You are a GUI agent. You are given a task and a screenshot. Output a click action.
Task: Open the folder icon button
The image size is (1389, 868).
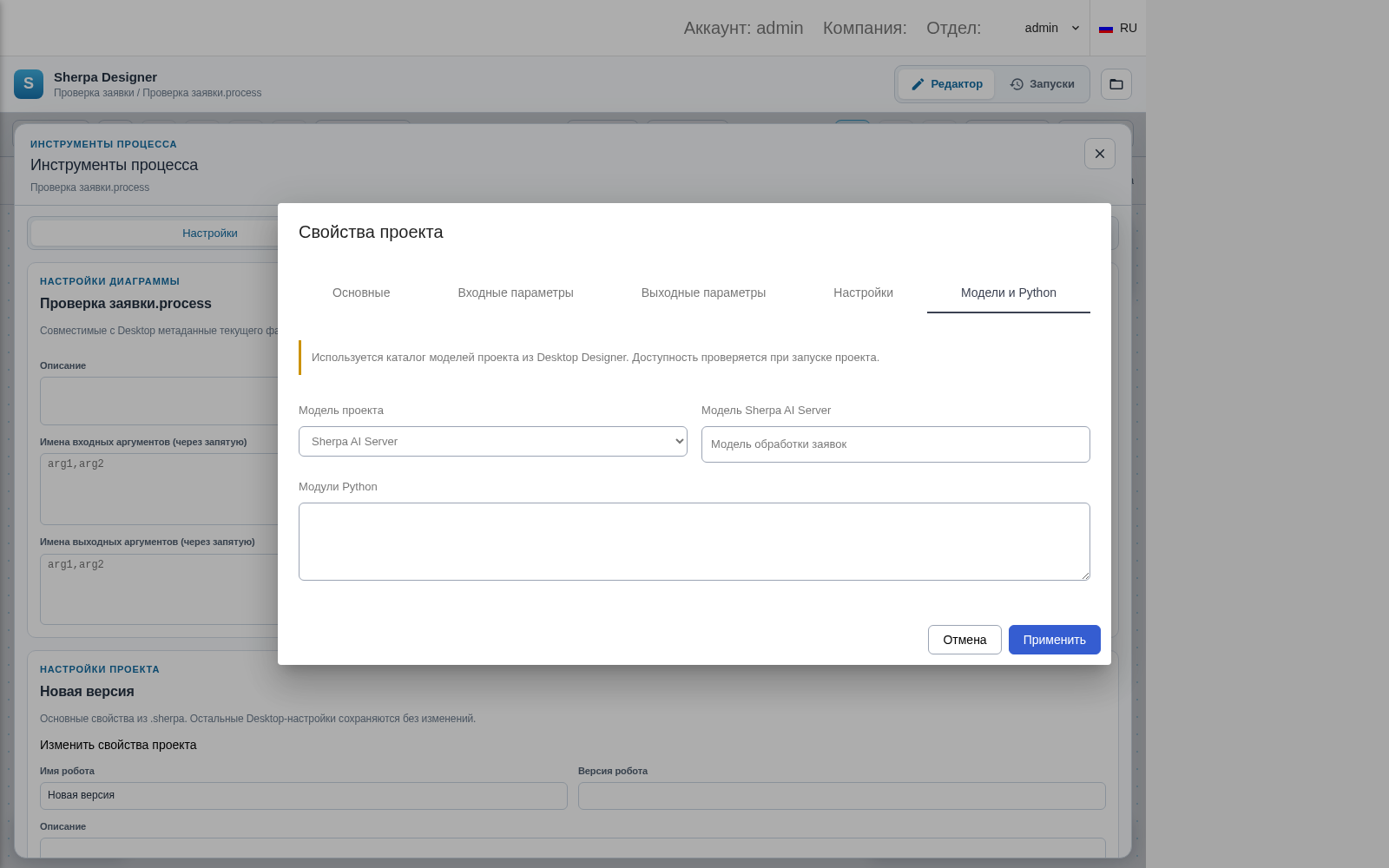[1116, 84]
